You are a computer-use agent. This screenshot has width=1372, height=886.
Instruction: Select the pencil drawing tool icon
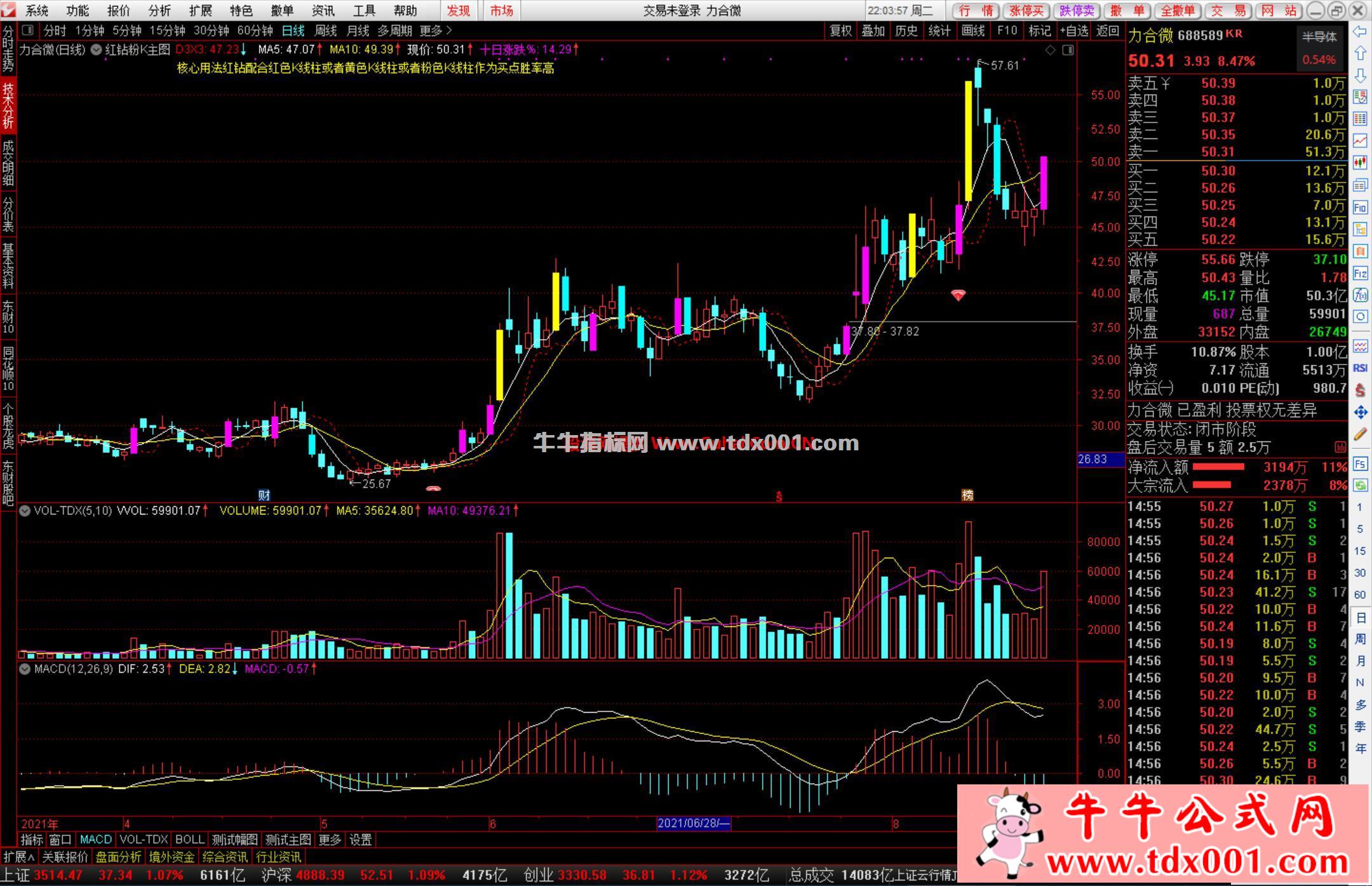[1360, 434]
